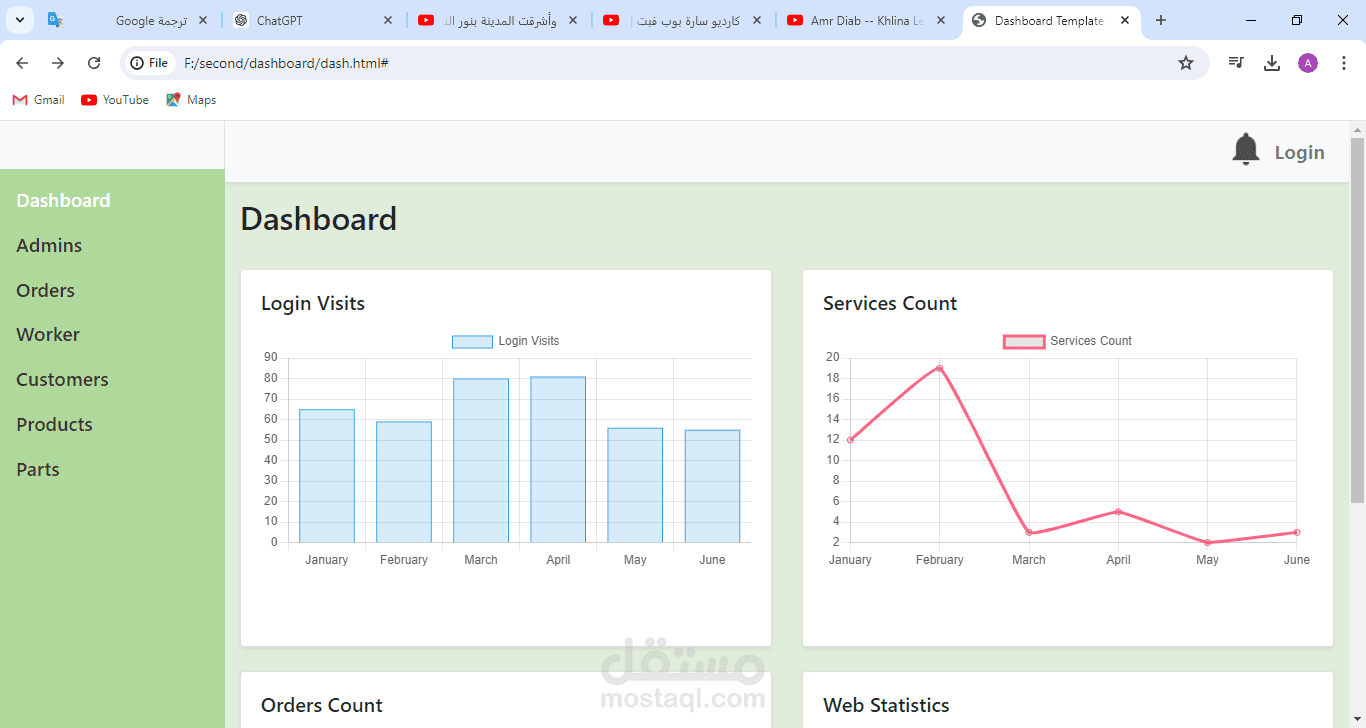This screenshot has width=1366, height=728.
Task: Click the Login Visits card title
Action: point(313,303)
